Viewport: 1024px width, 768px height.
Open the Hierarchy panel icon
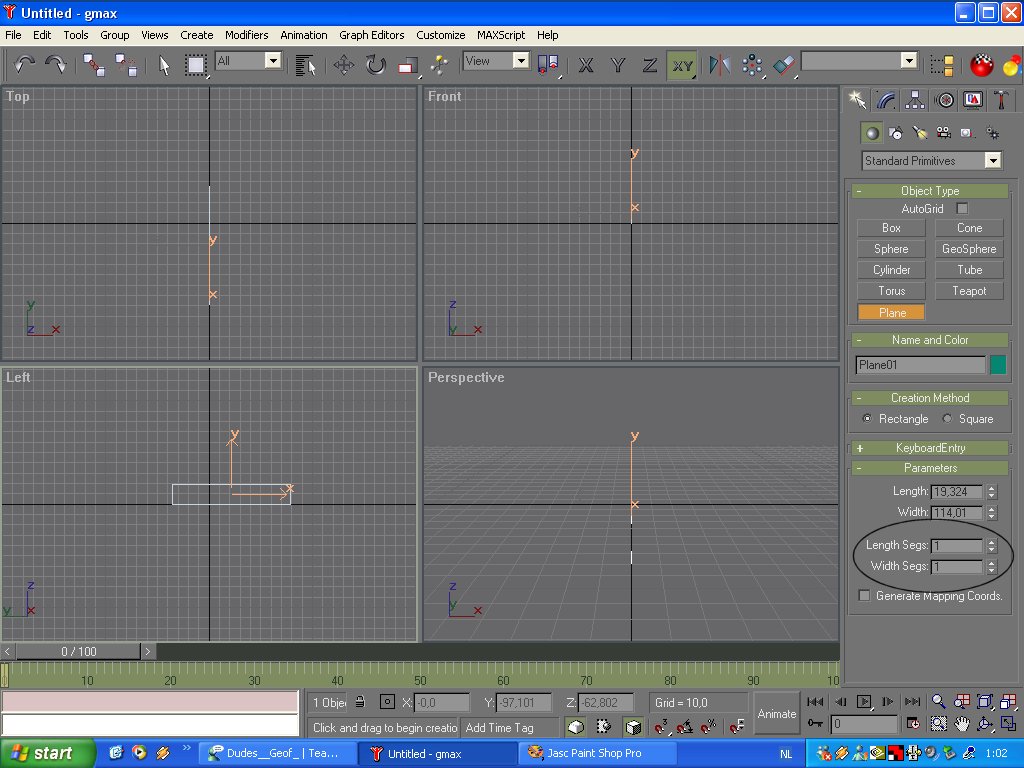[x=915, y=99]
